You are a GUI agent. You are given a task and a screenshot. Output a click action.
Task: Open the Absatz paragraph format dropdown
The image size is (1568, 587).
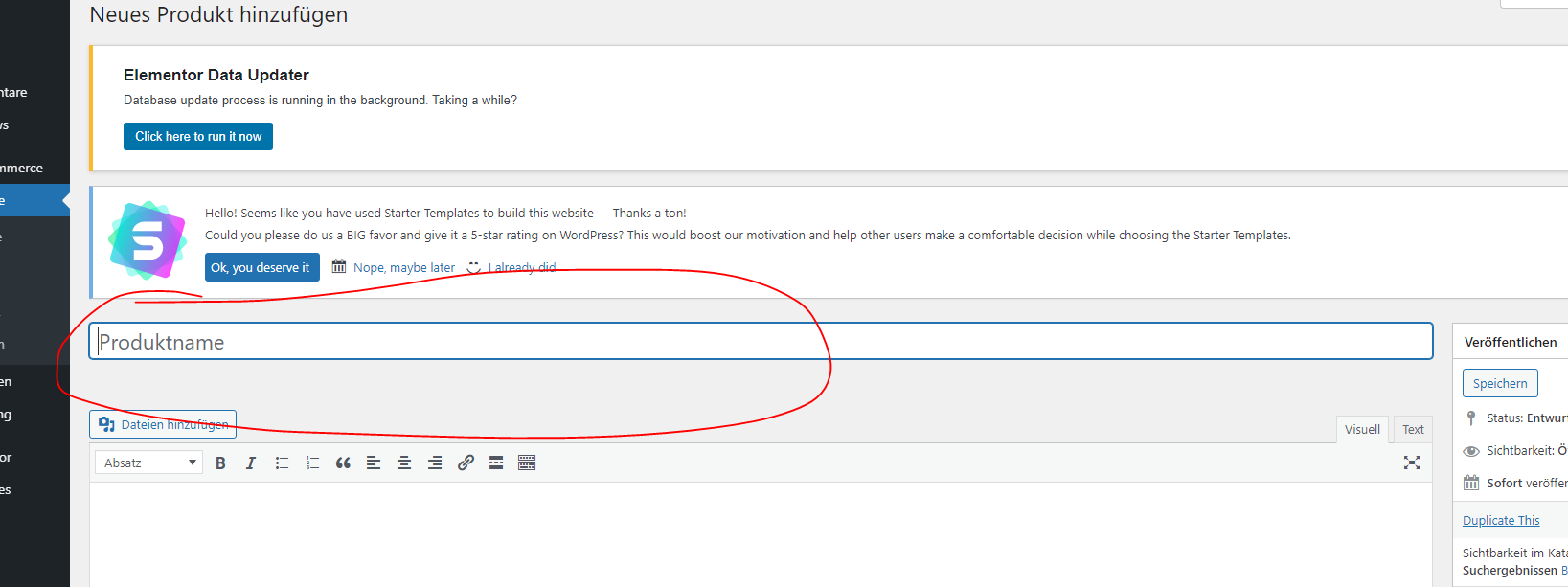[149, 463]
